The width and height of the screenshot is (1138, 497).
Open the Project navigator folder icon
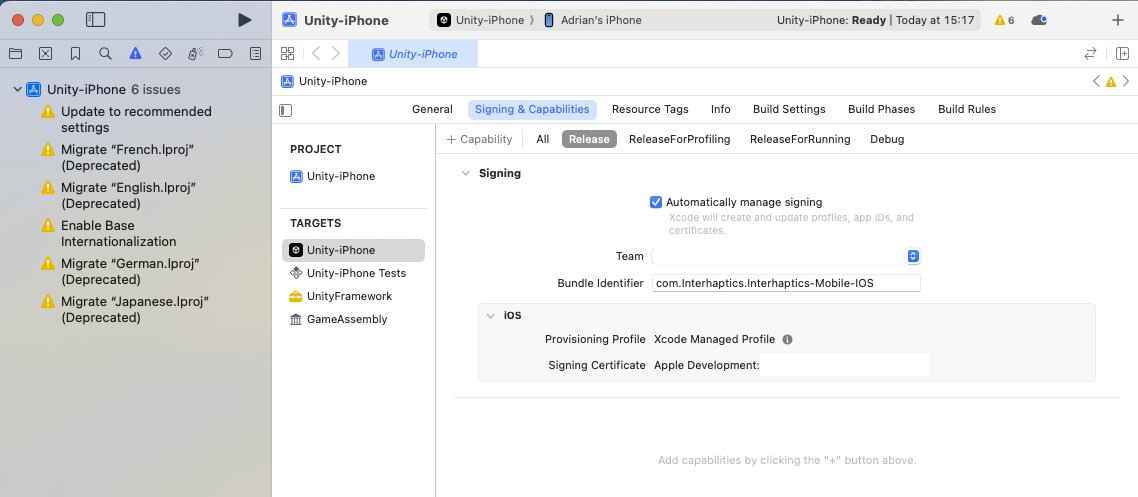pos(15,53)
